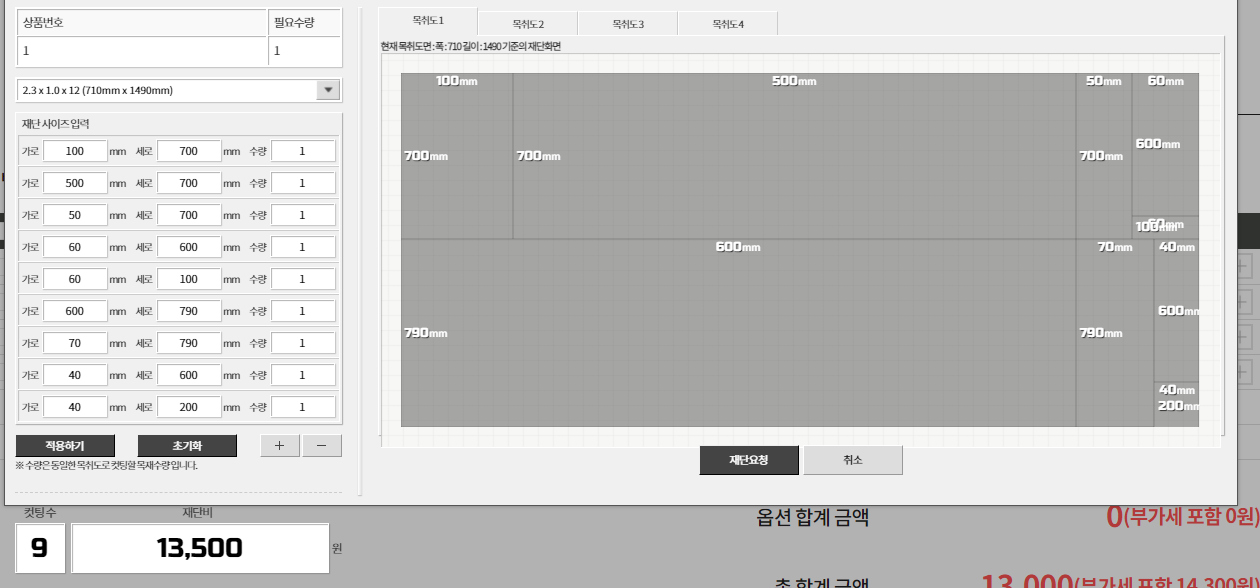The width and height of the screenshot is (1260, 588).
Task: Click height field with 790 in sixth row
Action: coord(189,311)
